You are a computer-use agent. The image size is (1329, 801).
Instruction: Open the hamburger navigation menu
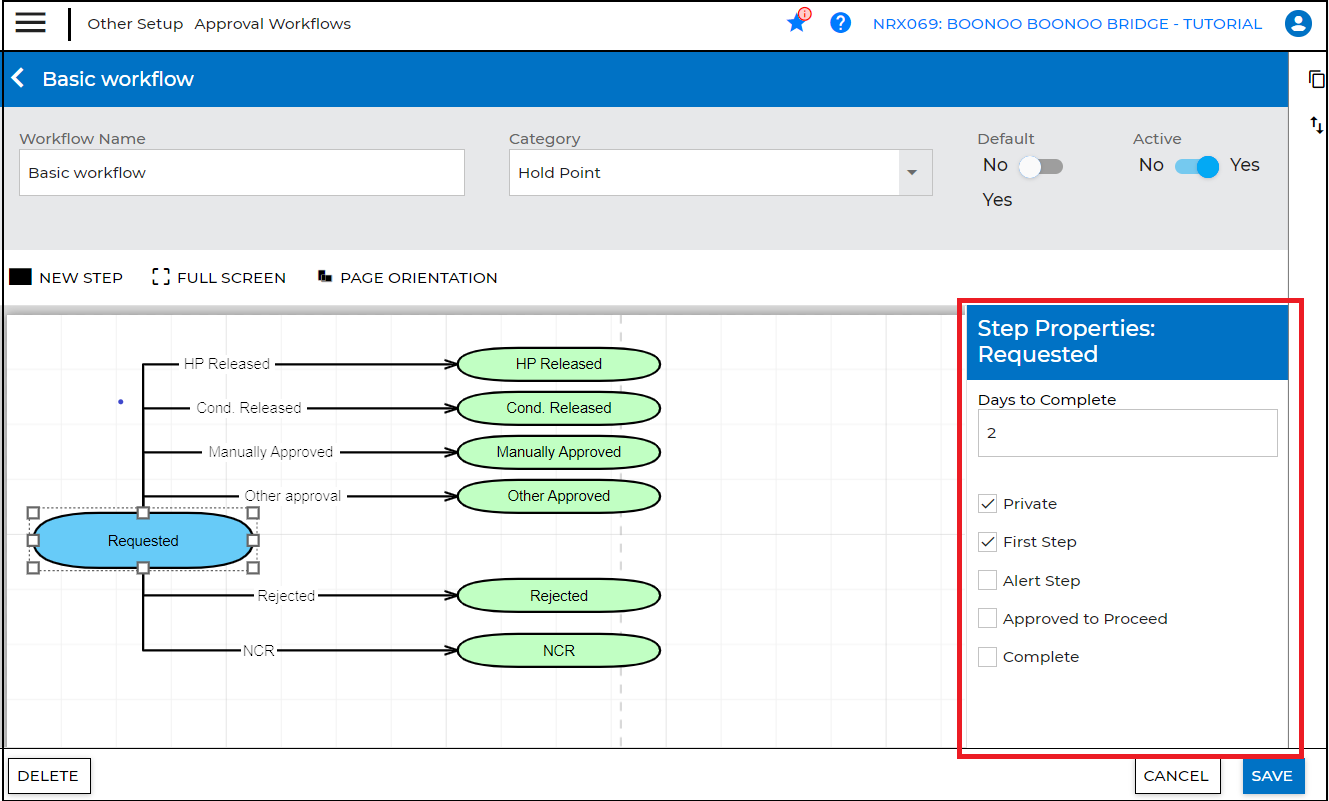(x=30, y=23)
